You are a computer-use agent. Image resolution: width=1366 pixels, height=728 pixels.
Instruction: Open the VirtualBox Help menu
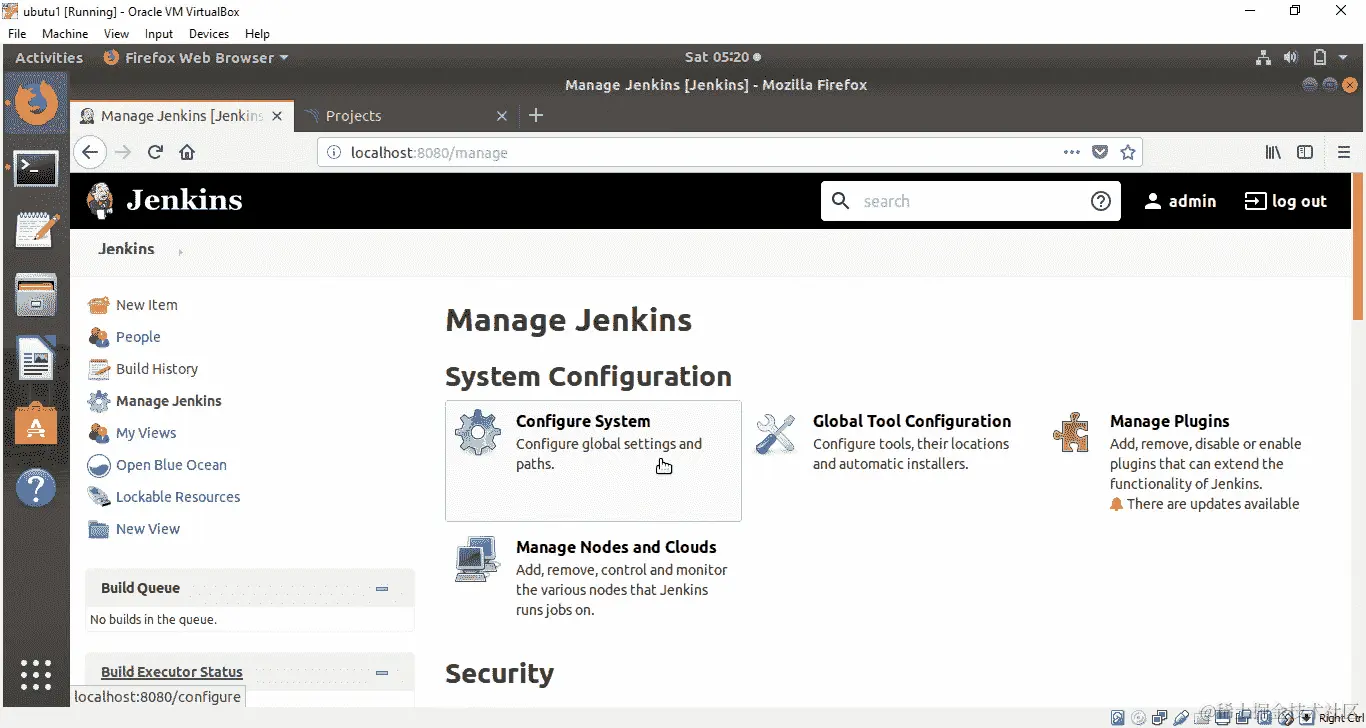[257, 34]
